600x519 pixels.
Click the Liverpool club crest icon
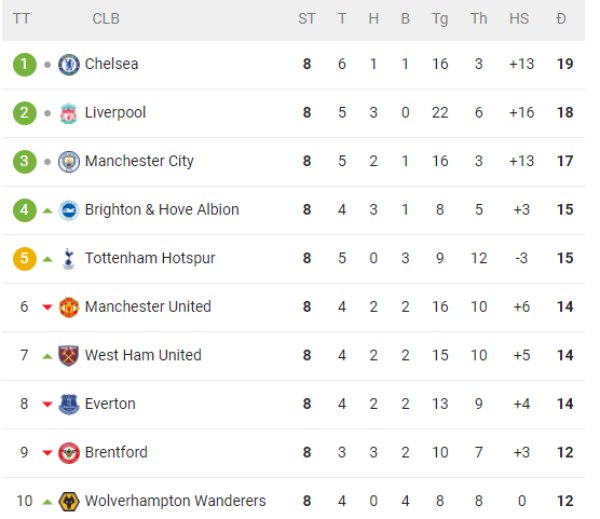click(x=69, y=113)
